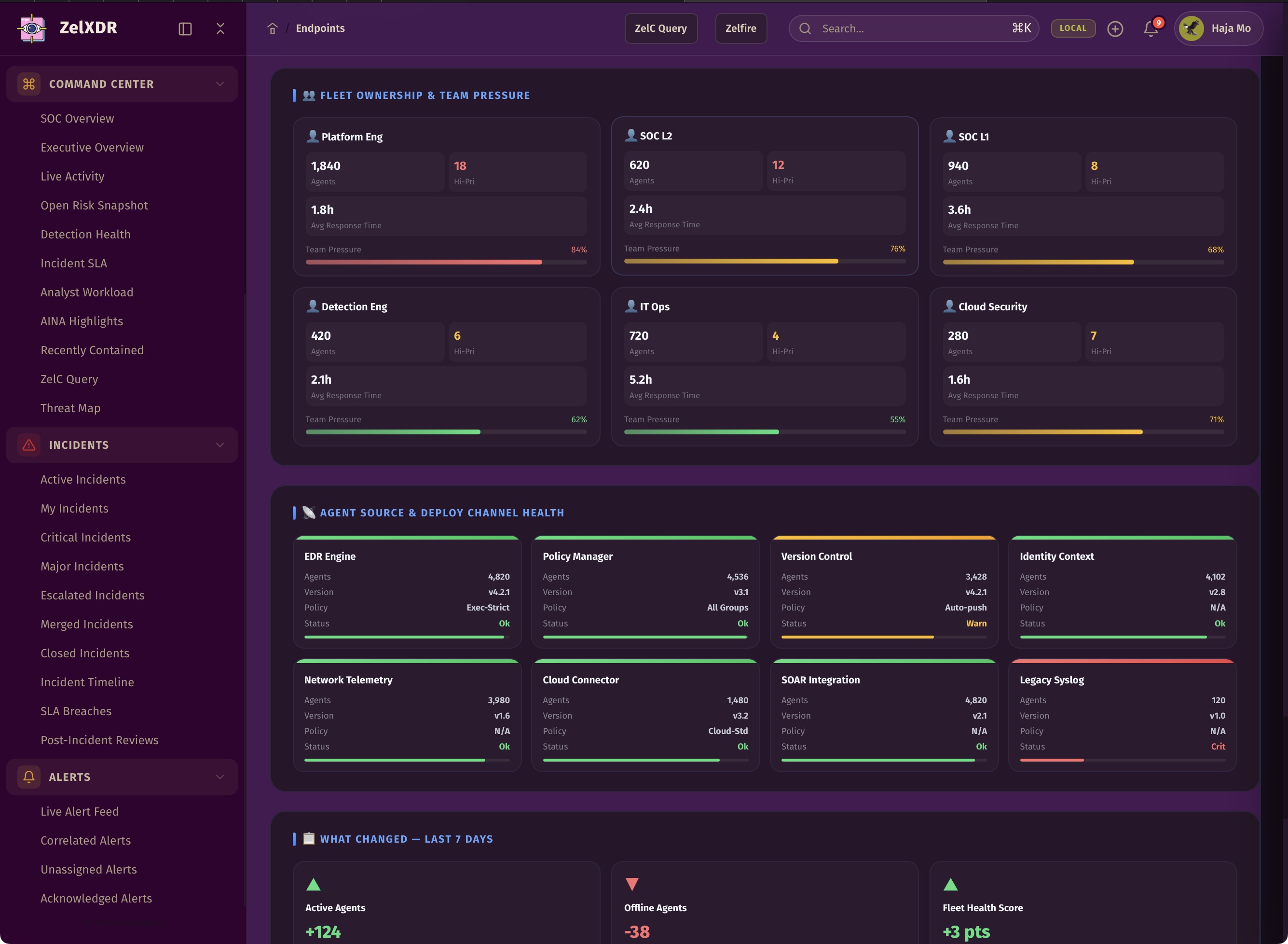Toggle the LOCAL environment badge
The height and width of the screenshot is (944, 1288).
coord(1073,28)
